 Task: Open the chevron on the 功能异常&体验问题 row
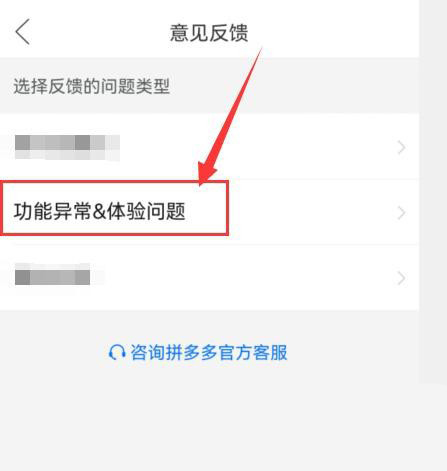coord(401,213)
